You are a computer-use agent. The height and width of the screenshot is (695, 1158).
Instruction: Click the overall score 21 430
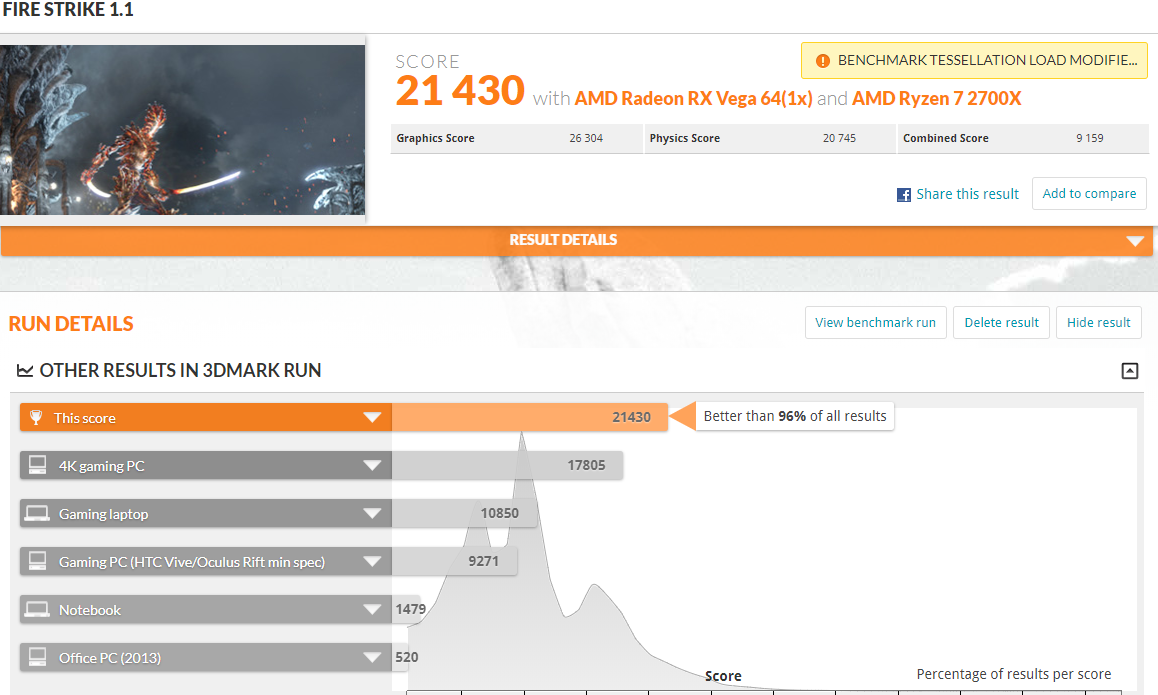pyautogui.click(x=460, y=91)
